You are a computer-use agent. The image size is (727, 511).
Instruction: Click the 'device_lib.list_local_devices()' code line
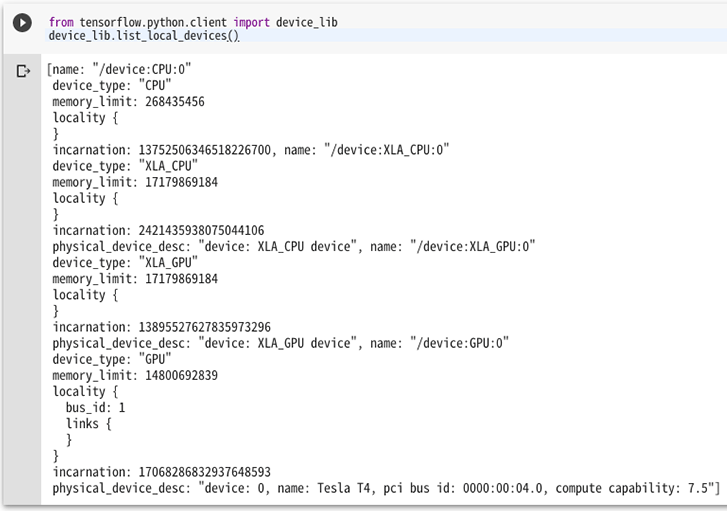tap(144, 36)
